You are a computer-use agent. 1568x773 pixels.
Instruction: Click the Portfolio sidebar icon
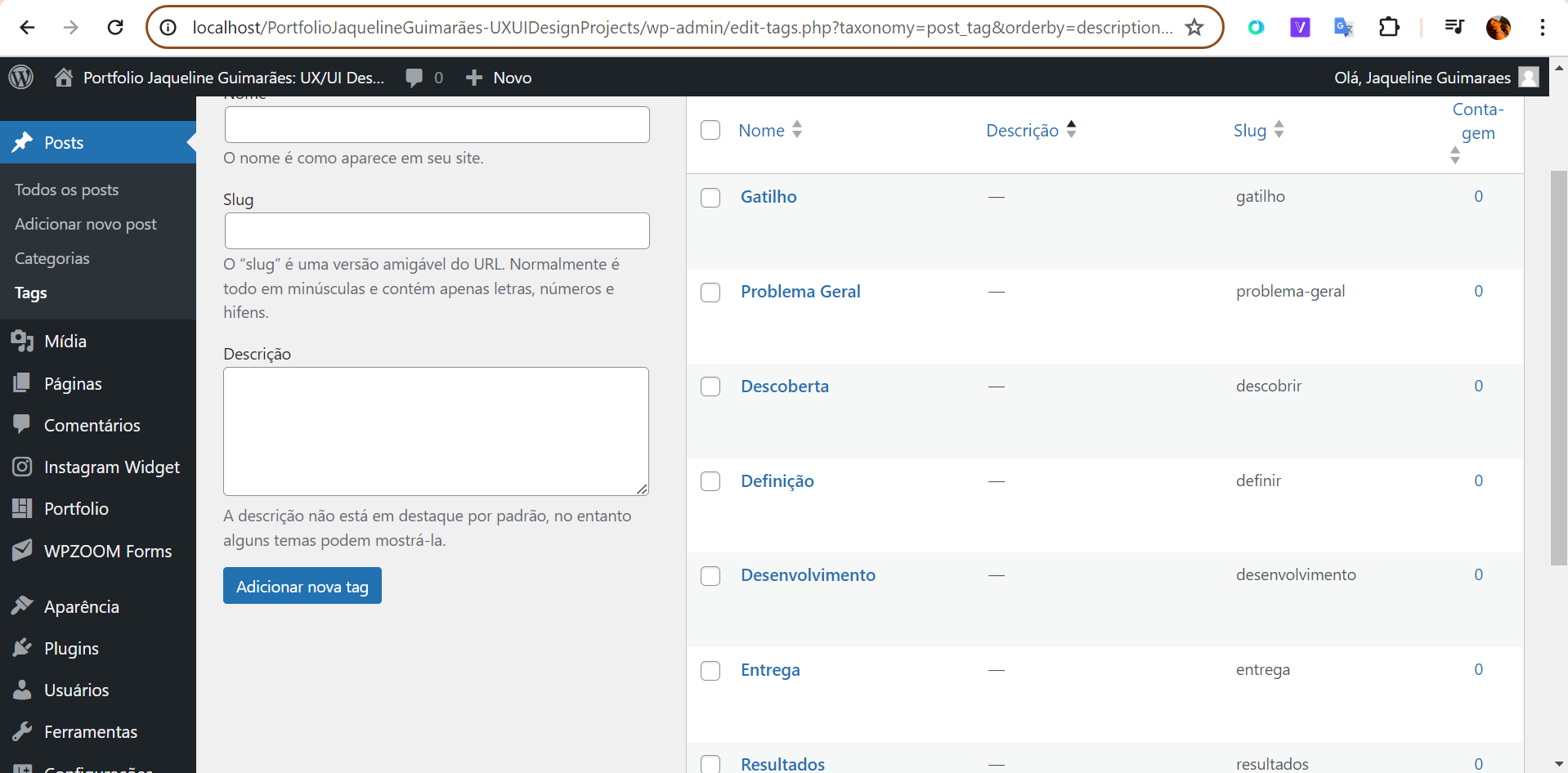22,508
